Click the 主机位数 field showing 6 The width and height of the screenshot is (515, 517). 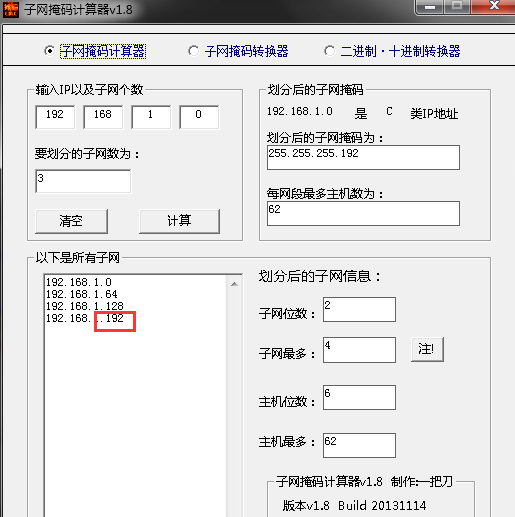coord(359,397)
